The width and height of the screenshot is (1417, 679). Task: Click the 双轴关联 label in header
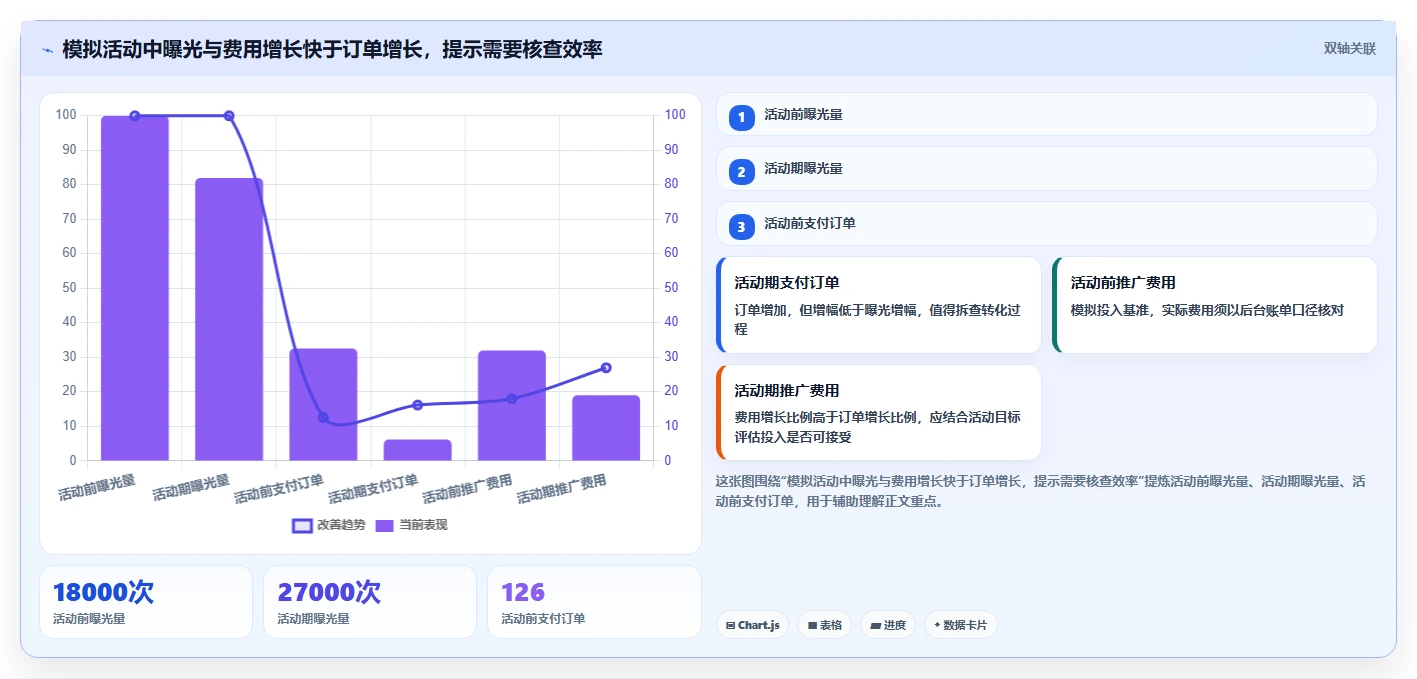coord(1350,49)
